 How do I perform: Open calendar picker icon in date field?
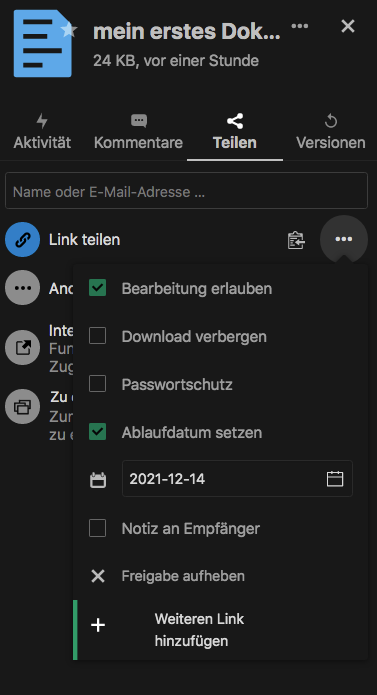(335, 479)
